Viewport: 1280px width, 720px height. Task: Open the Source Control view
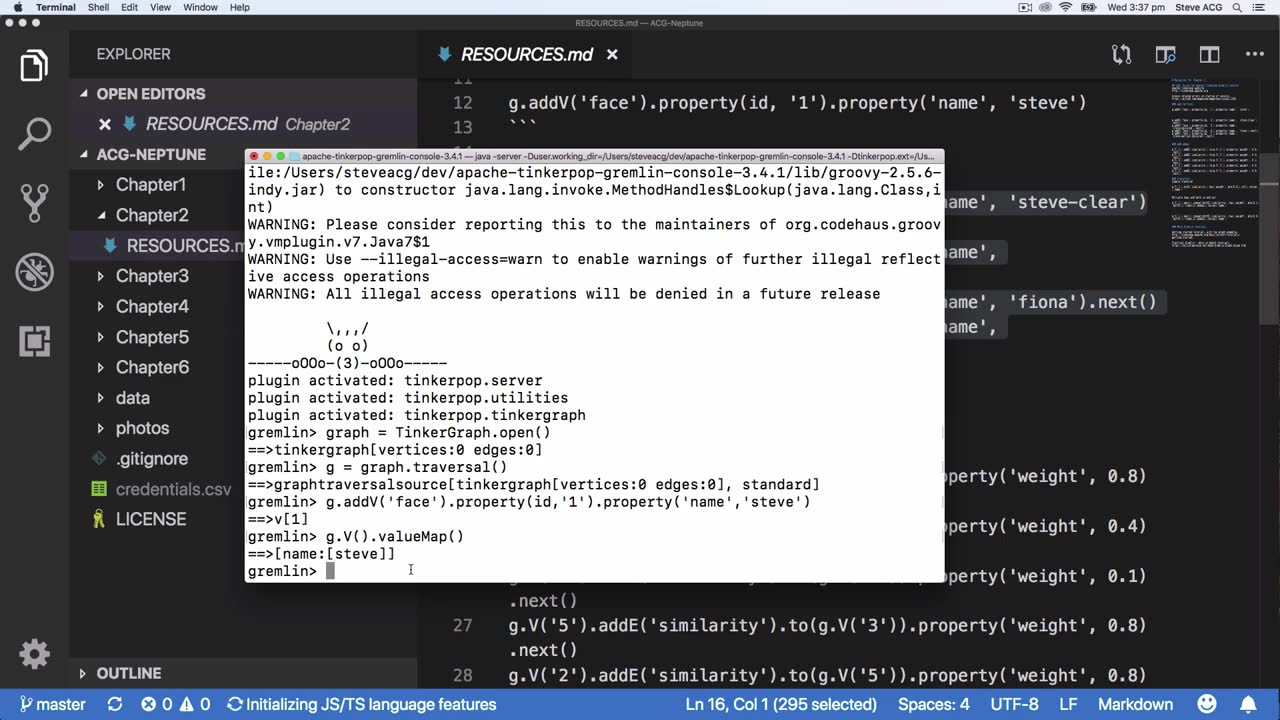click(x=34, y=203)
